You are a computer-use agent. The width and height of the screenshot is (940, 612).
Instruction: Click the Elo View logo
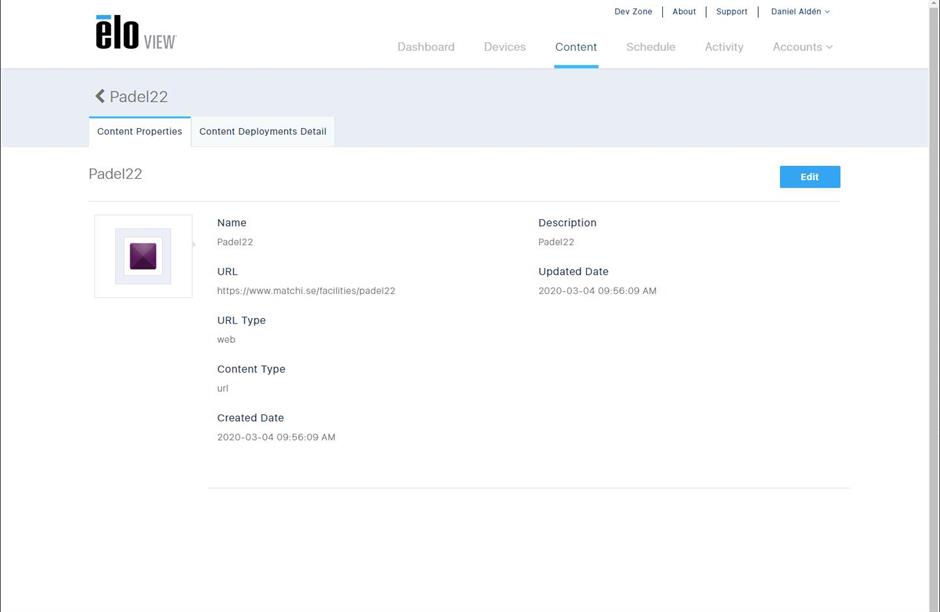point(135,33)
